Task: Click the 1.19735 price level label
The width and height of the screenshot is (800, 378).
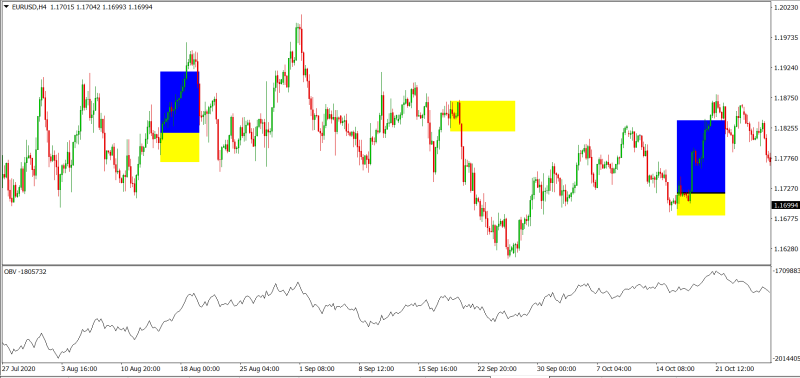Action: 787,38
